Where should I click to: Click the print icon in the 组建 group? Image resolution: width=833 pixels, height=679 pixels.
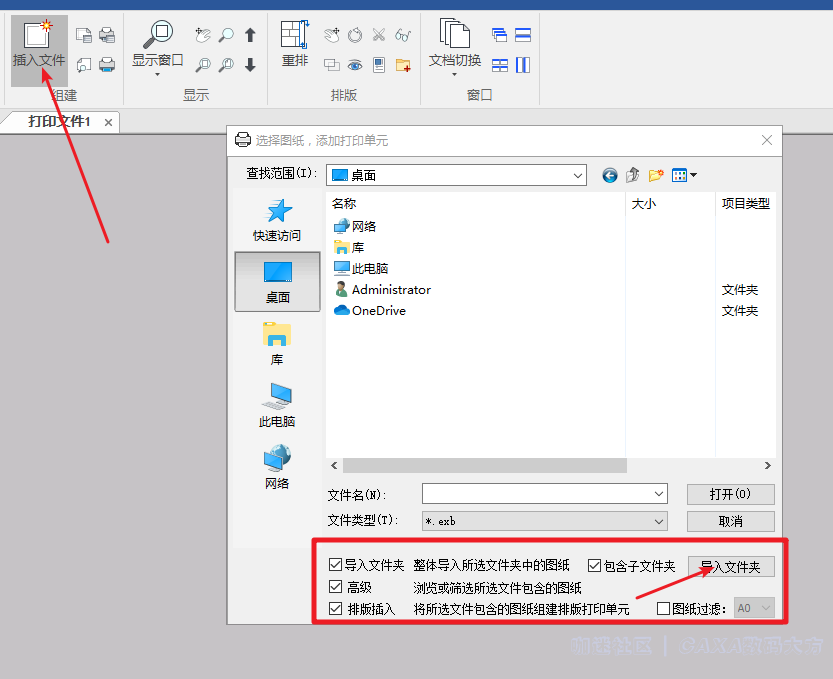coord(107,65)
